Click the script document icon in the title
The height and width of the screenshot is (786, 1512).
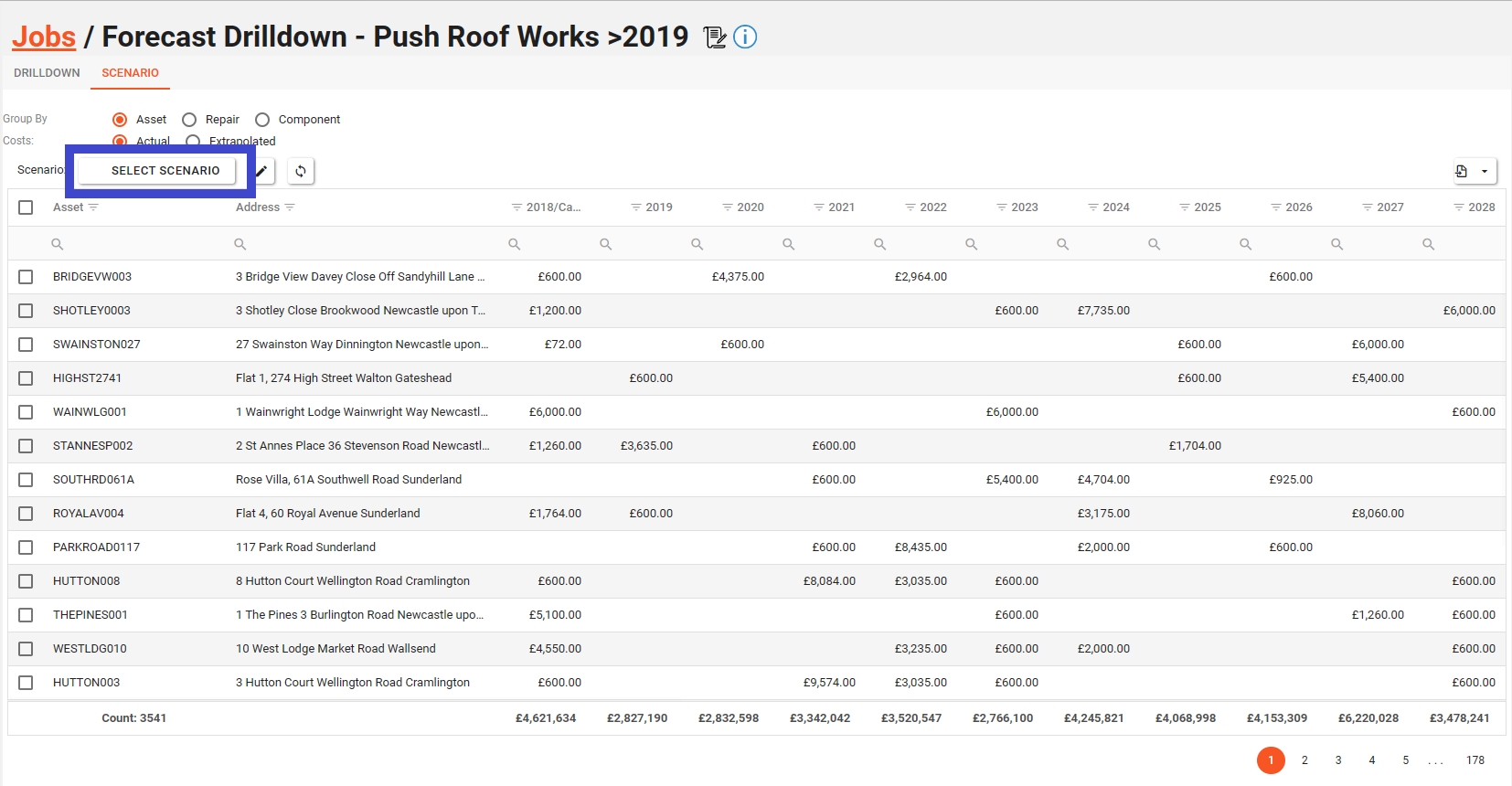(715, 37)
